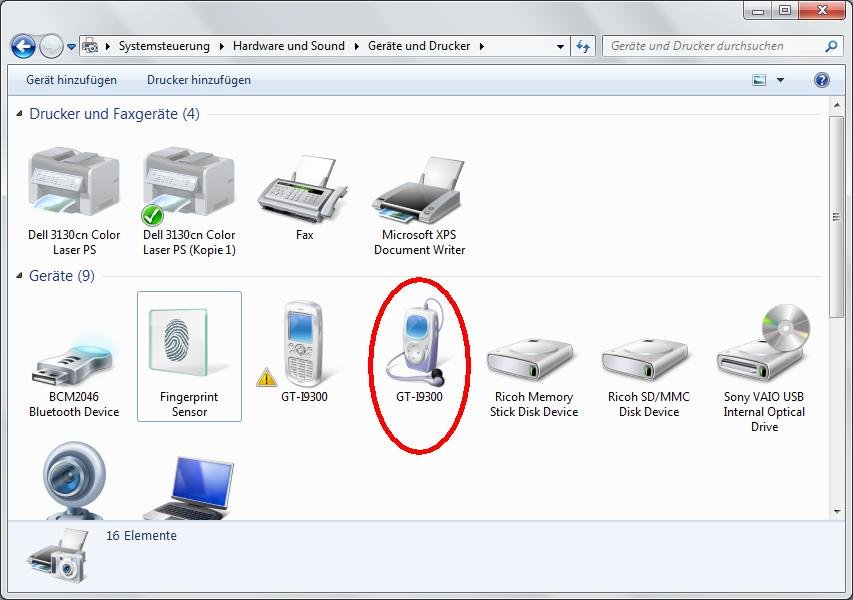Click Gerät hinzufügen button

coord(71,80)
